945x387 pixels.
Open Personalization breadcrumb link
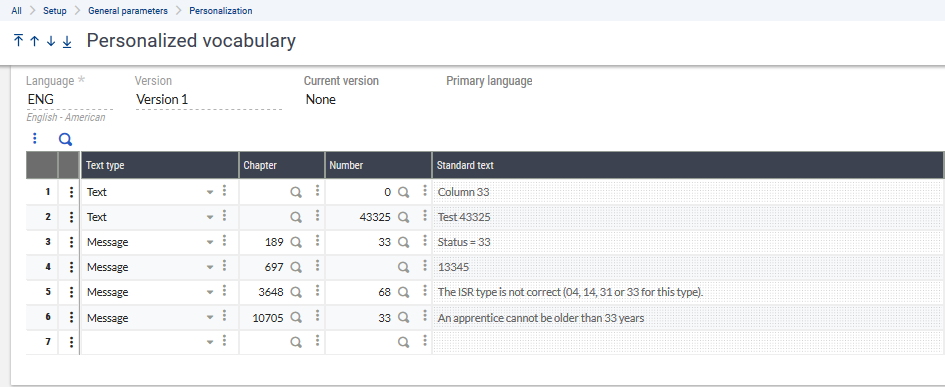(x=221, y=11)
